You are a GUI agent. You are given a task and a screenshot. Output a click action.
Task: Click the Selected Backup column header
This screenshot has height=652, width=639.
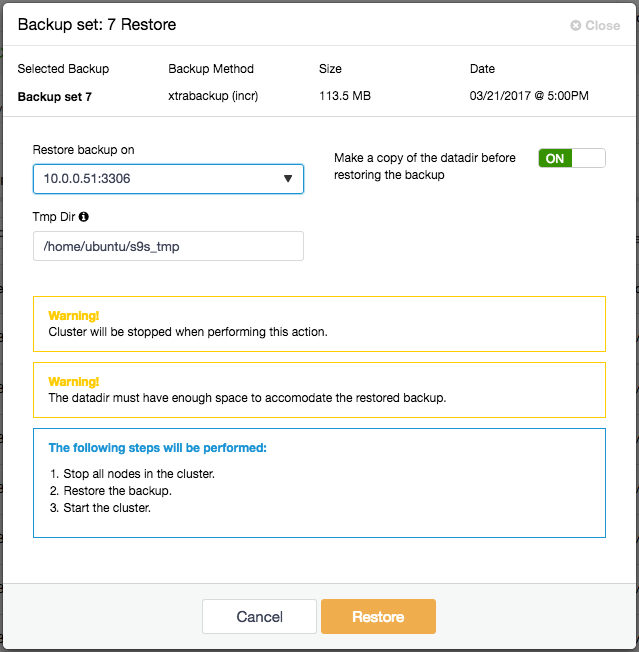[63, 69]
